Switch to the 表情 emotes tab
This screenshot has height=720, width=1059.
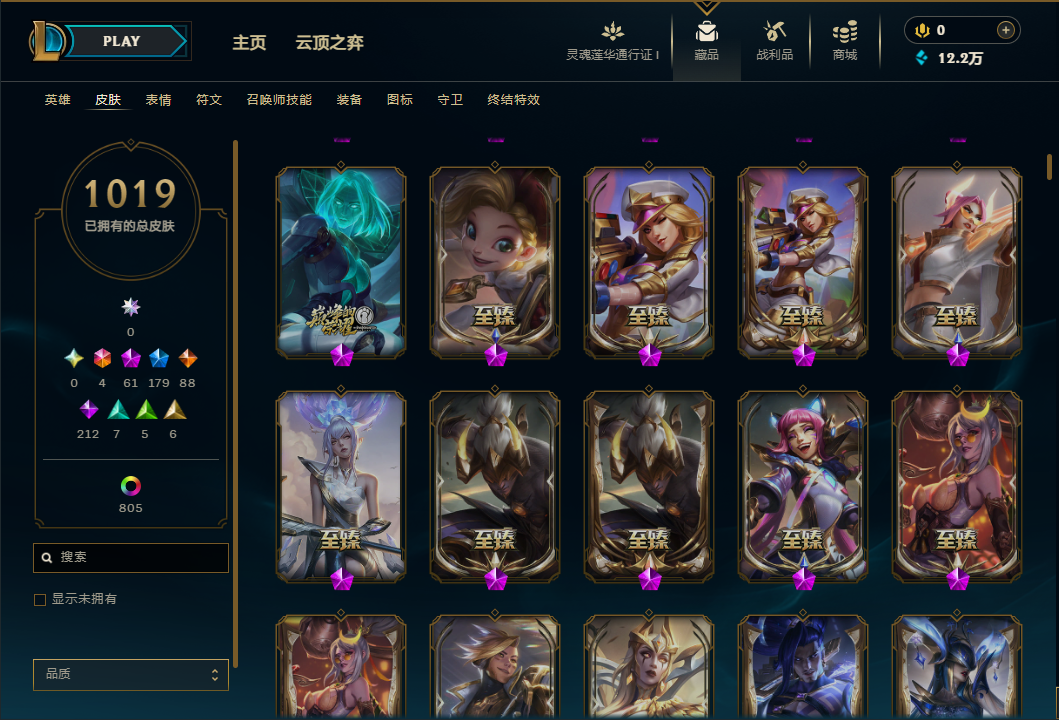(x=159, y=100)
